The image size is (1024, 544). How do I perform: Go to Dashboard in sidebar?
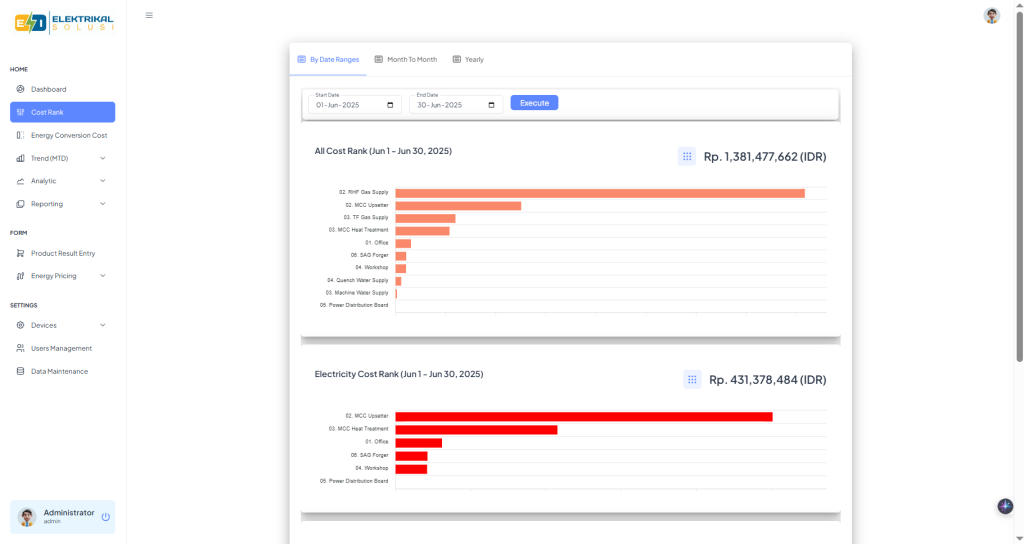pos(48,89)
